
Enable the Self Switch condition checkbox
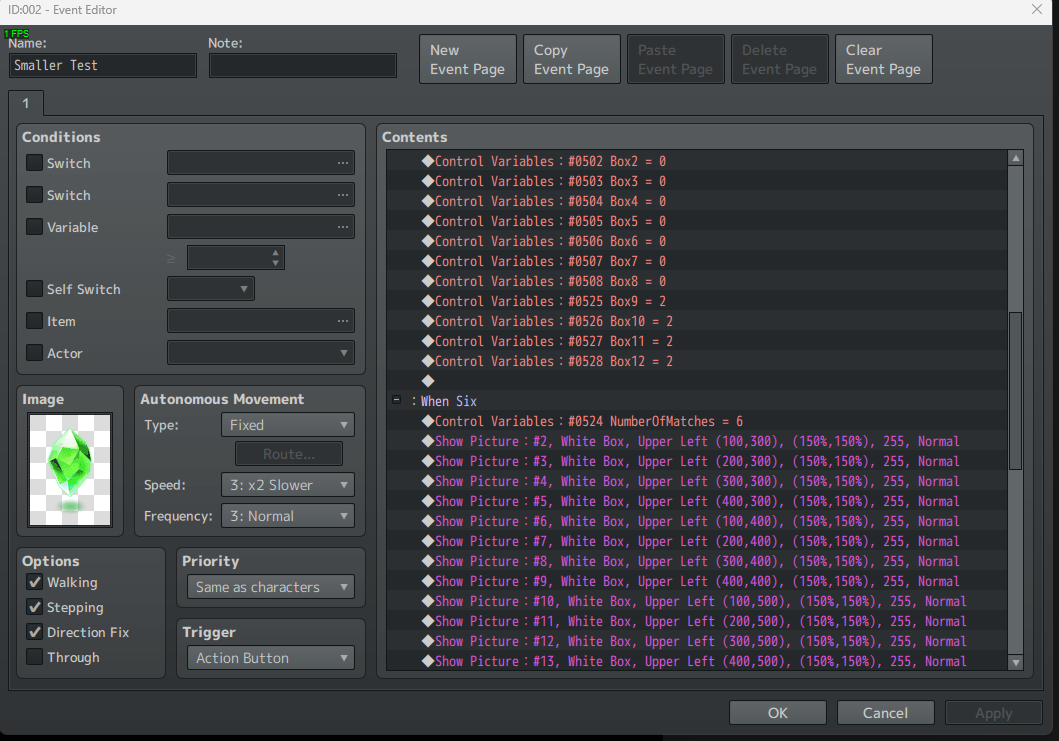tap(34, 288)
